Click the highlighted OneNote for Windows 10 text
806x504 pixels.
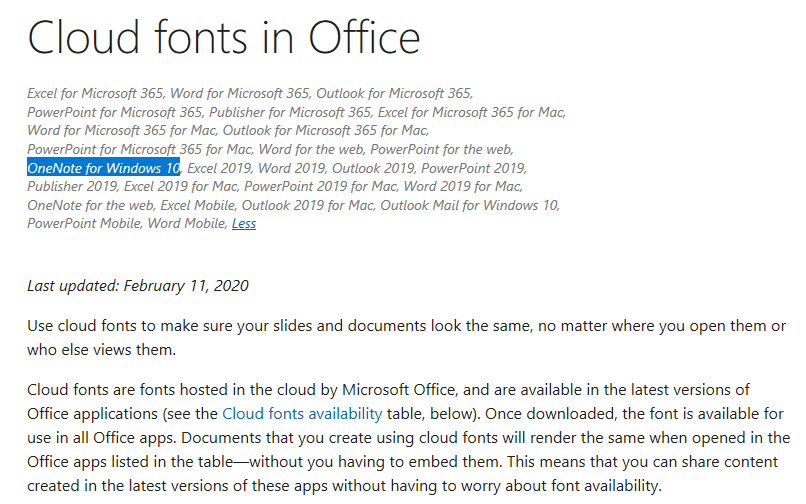(x=103, y=168)
